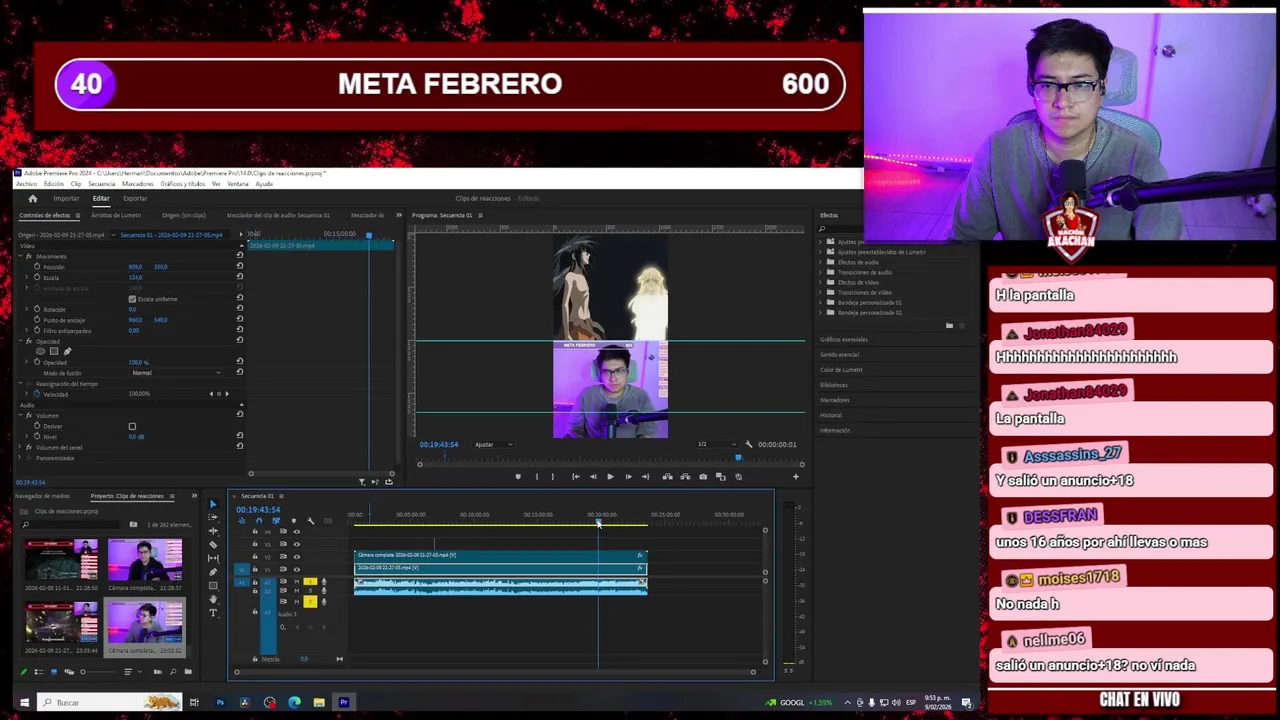Open Microsoft Edge from the taskbar
The width and height of the screenshot is (1280, 720).
[x=294, y=702]
